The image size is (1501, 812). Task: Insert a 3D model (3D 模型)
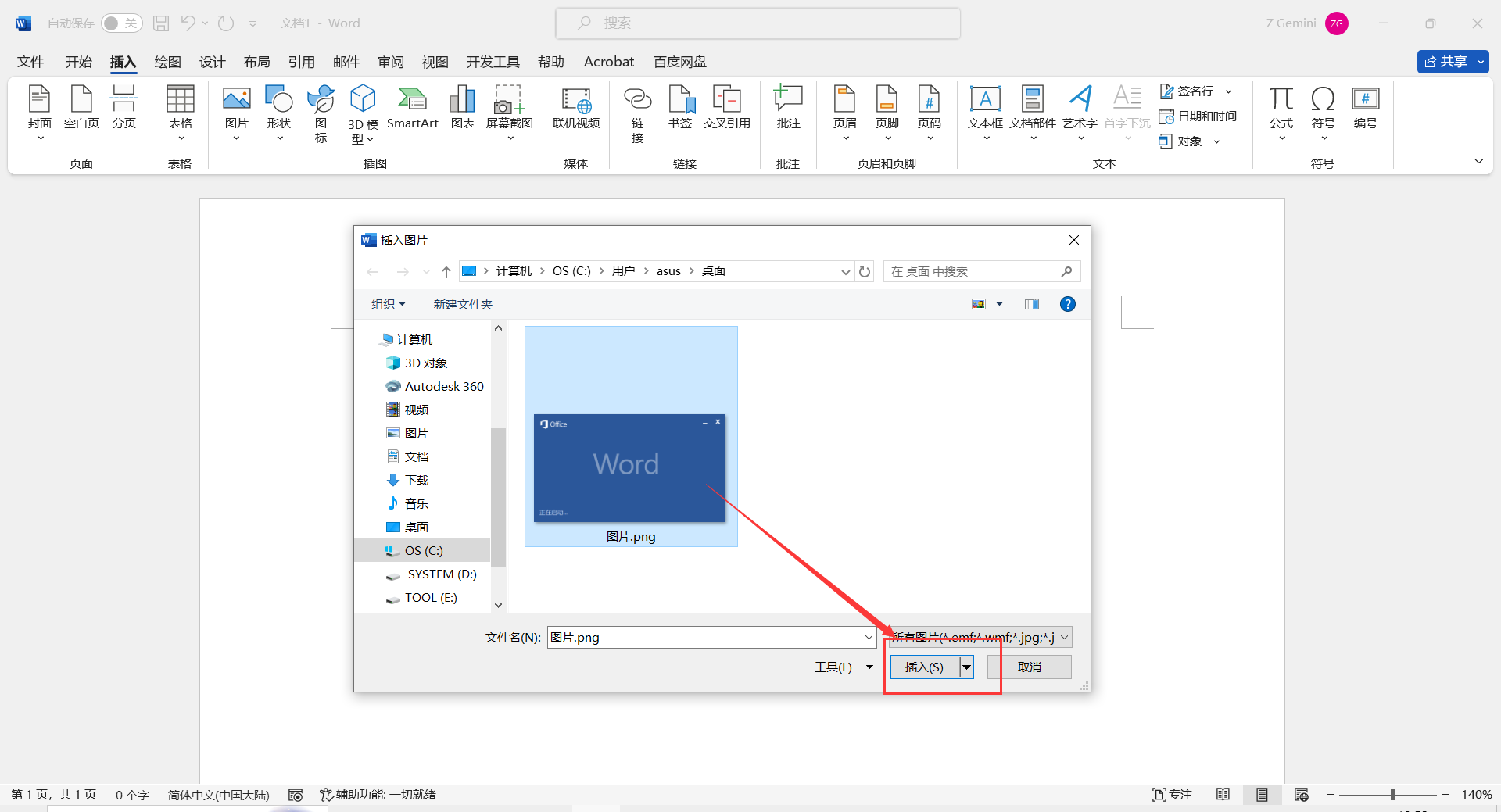point(364,114)
